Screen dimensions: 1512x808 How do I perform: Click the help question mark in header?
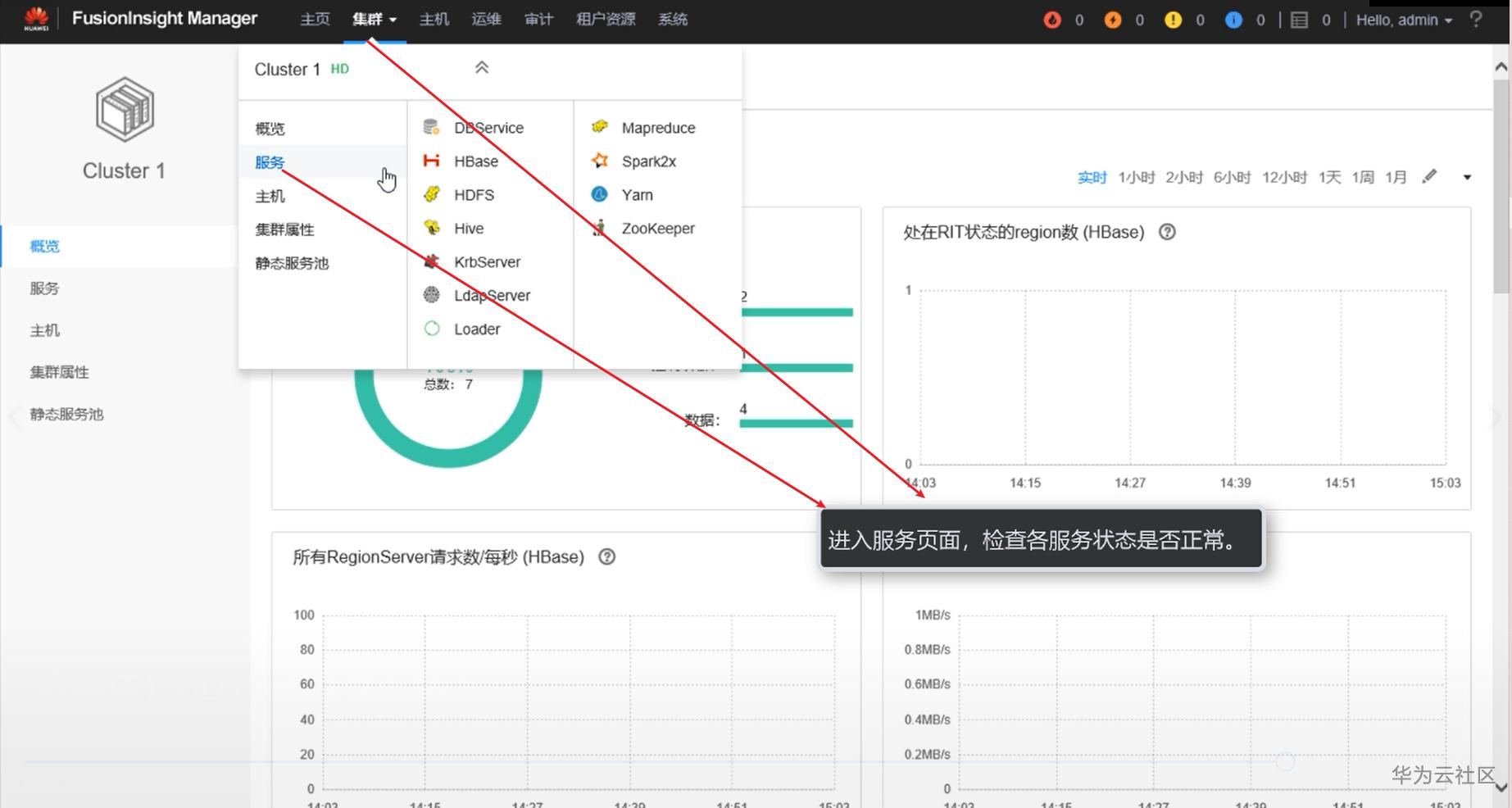(1476, 19)
